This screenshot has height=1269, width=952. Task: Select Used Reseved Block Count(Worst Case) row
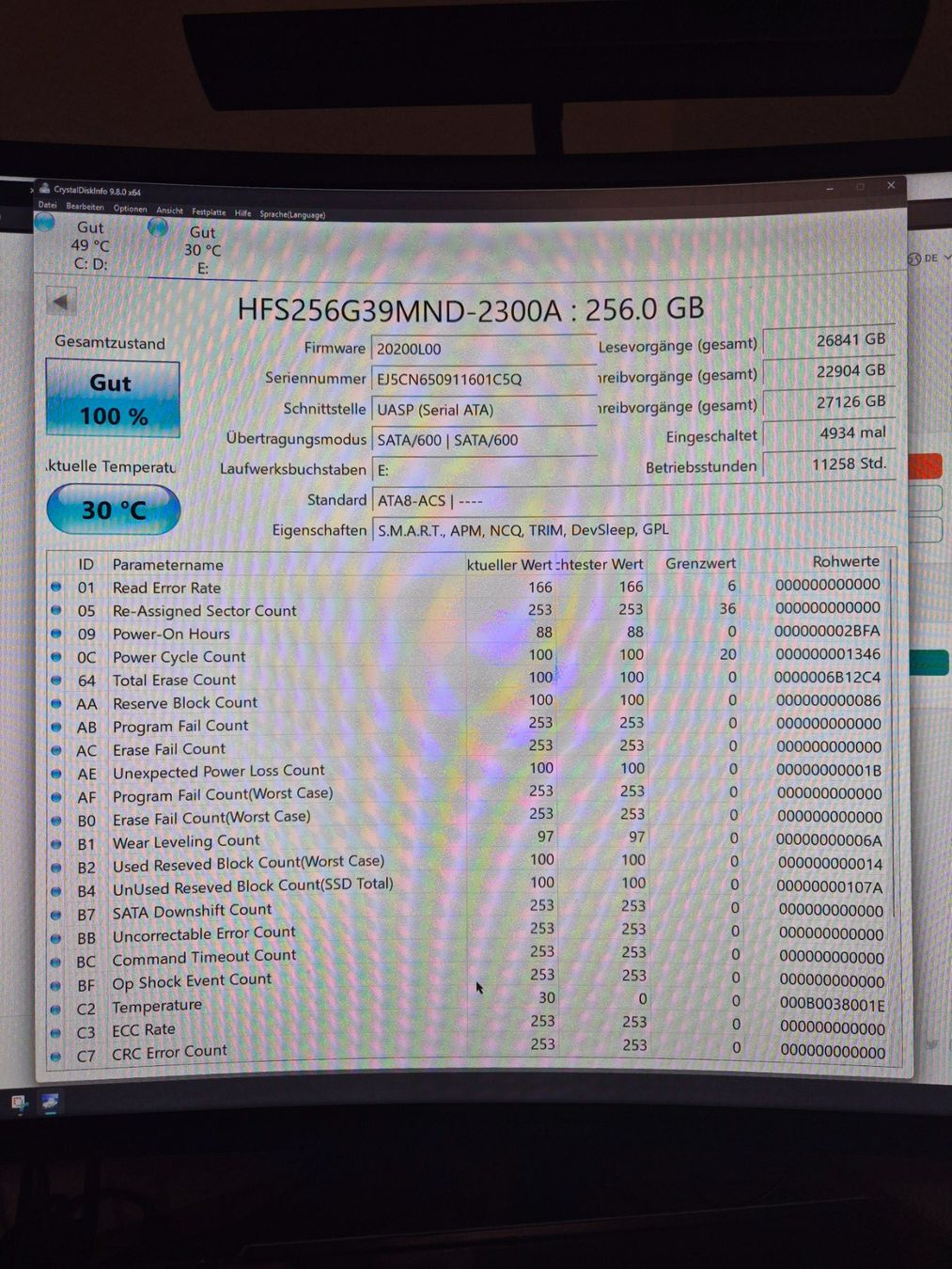point(248,863)
